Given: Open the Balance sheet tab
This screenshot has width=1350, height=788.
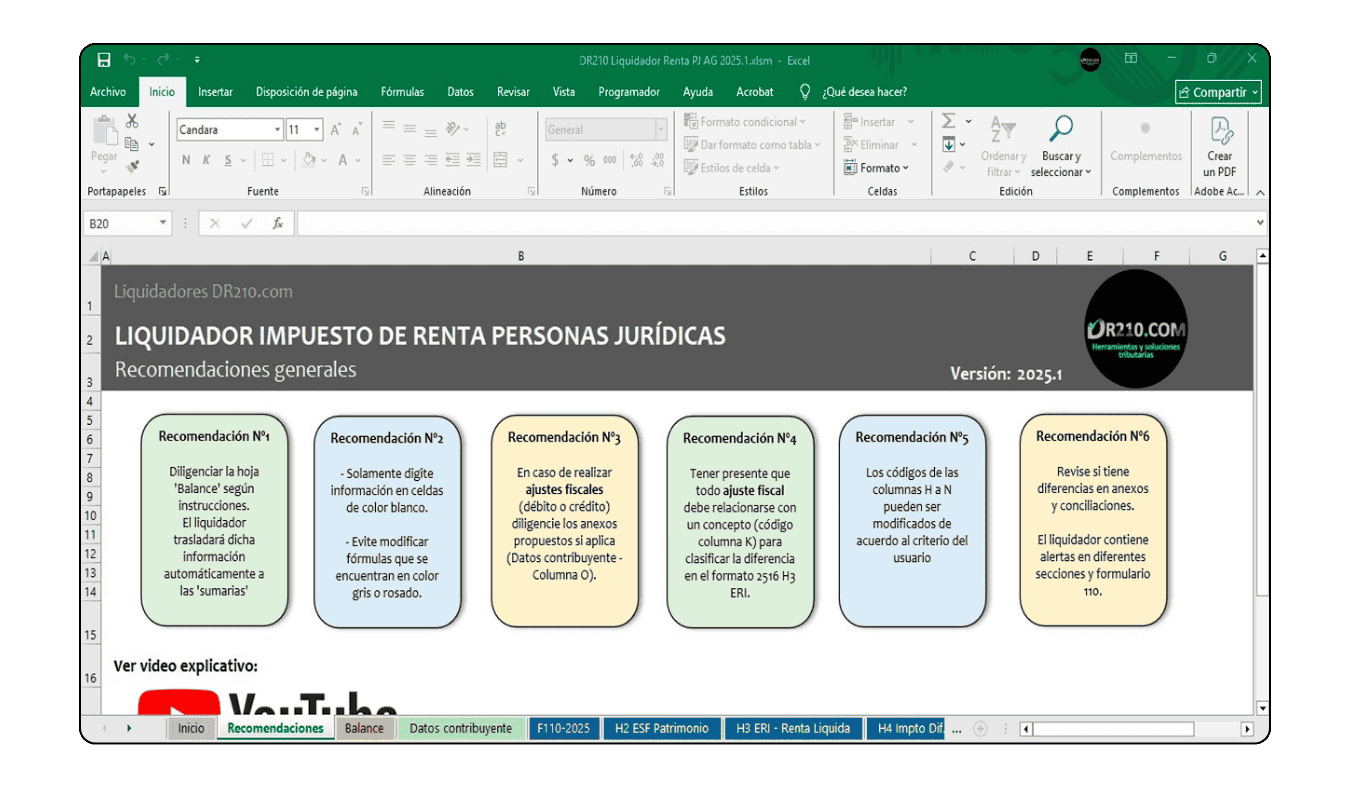Looking at the screenshot, I should [x=365, y=728].
